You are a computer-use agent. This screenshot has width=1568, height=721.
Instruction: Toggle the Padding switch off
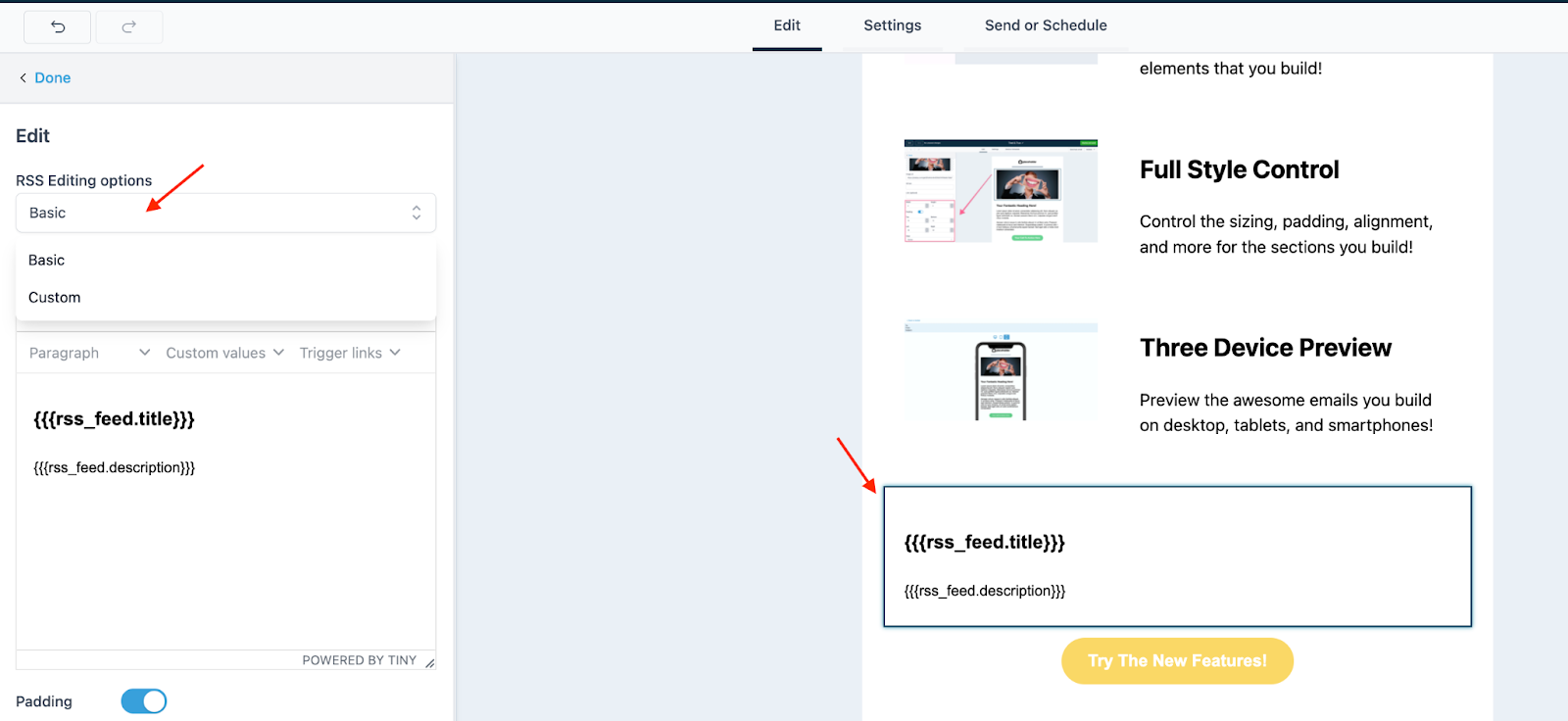tap(144, 701)
